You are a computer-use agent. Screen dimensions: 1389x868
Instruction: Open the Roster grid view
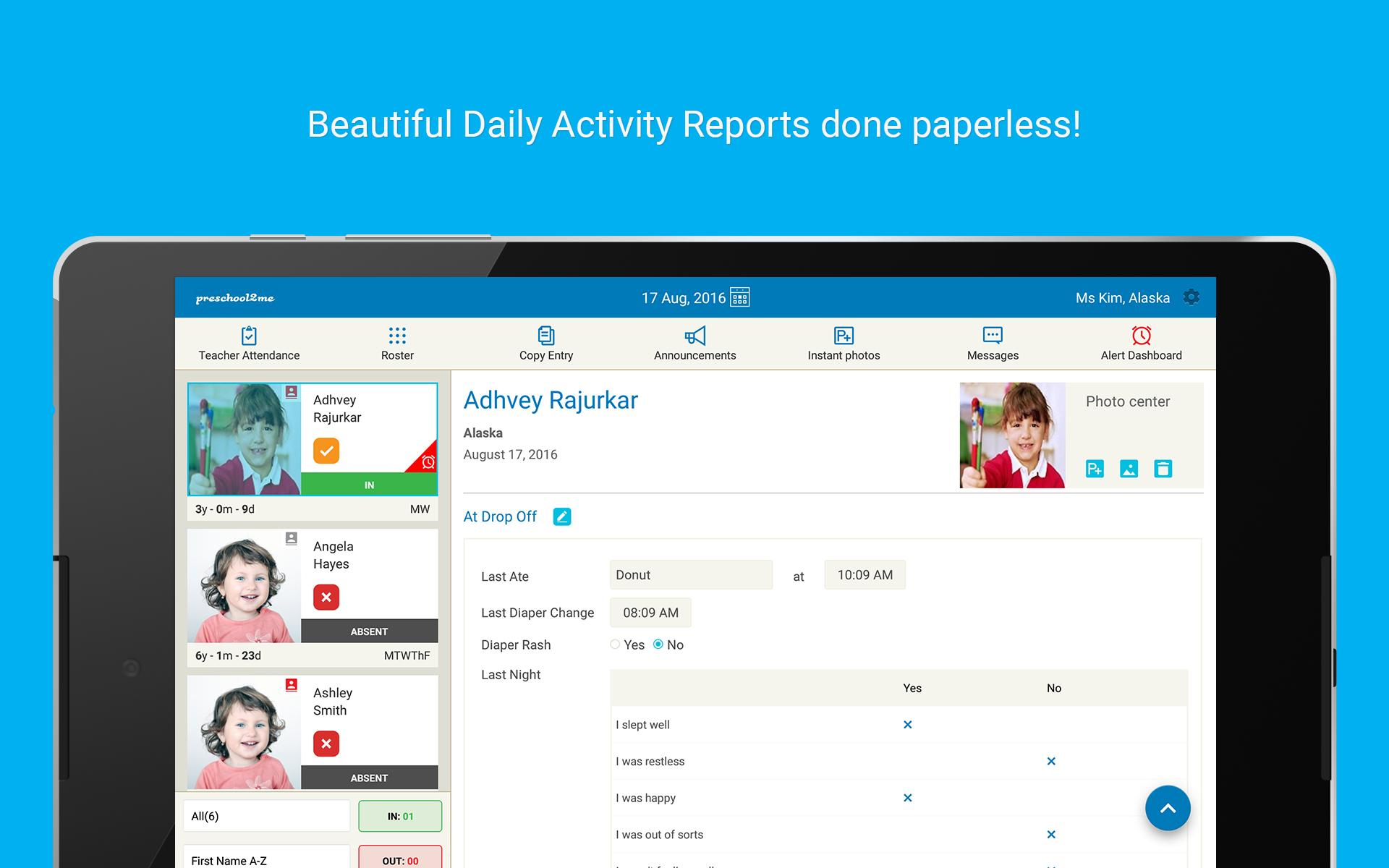pos(397,344)
